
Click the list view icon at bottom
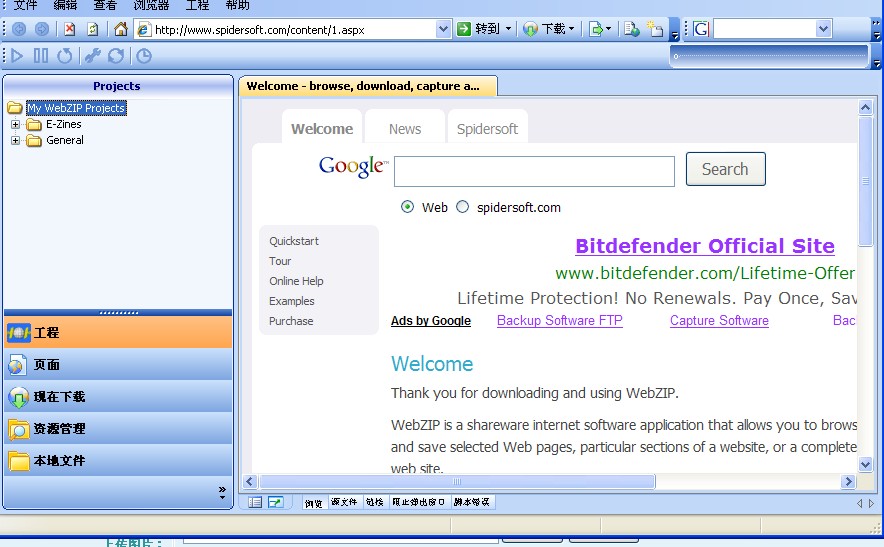click(255, 502)
